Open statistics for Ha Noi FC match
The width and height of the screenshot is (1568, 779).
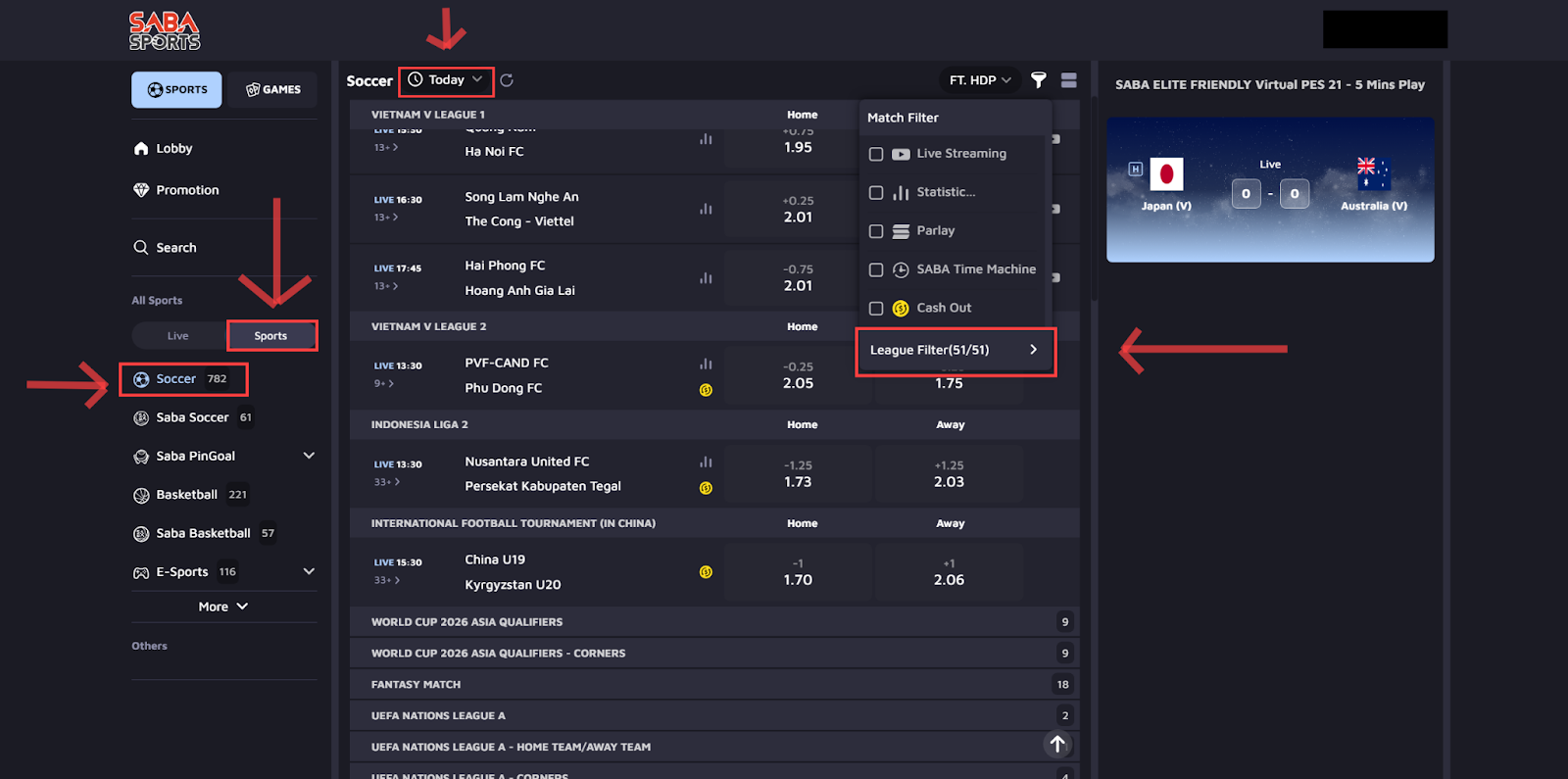coord(706,139)
